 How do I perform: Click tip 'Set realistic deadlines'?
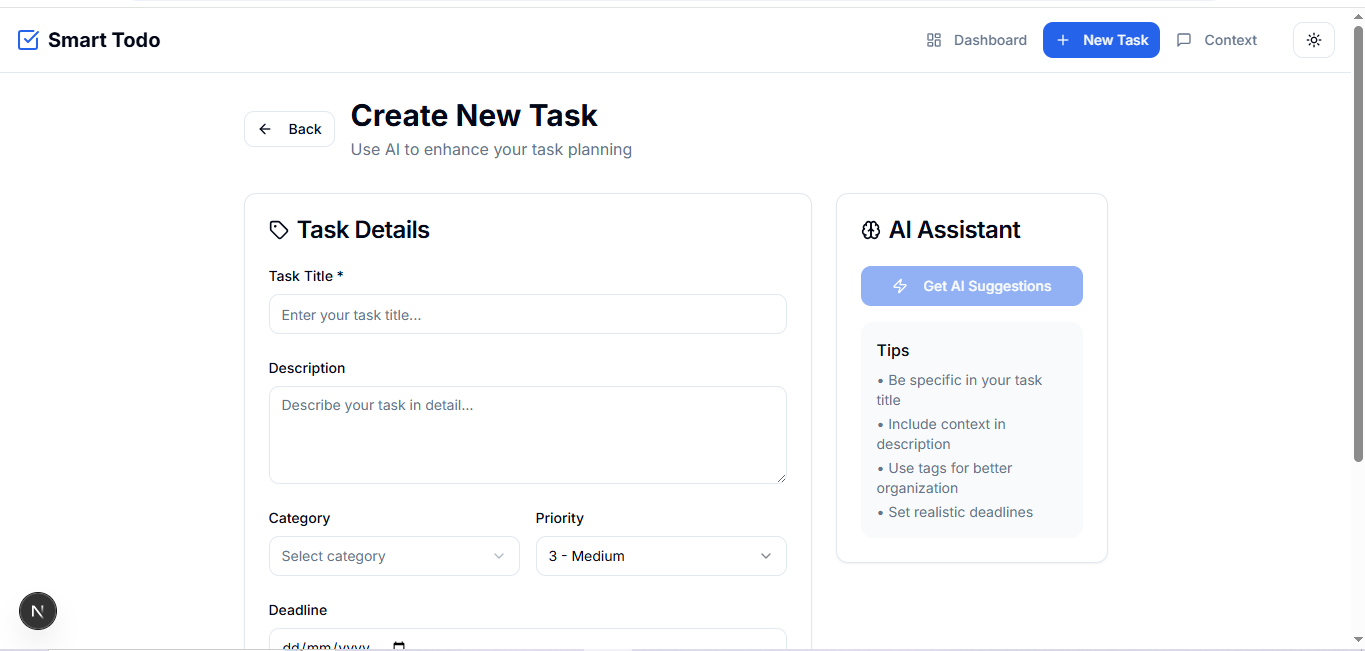click(x=955, y=512)
